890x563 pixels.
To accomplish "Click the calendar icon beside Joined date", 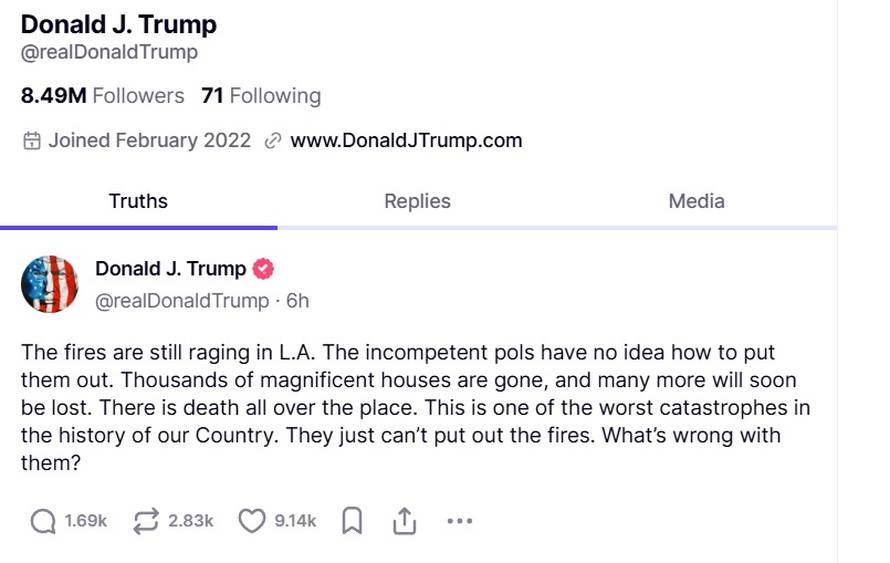I will tap(32, 141).
